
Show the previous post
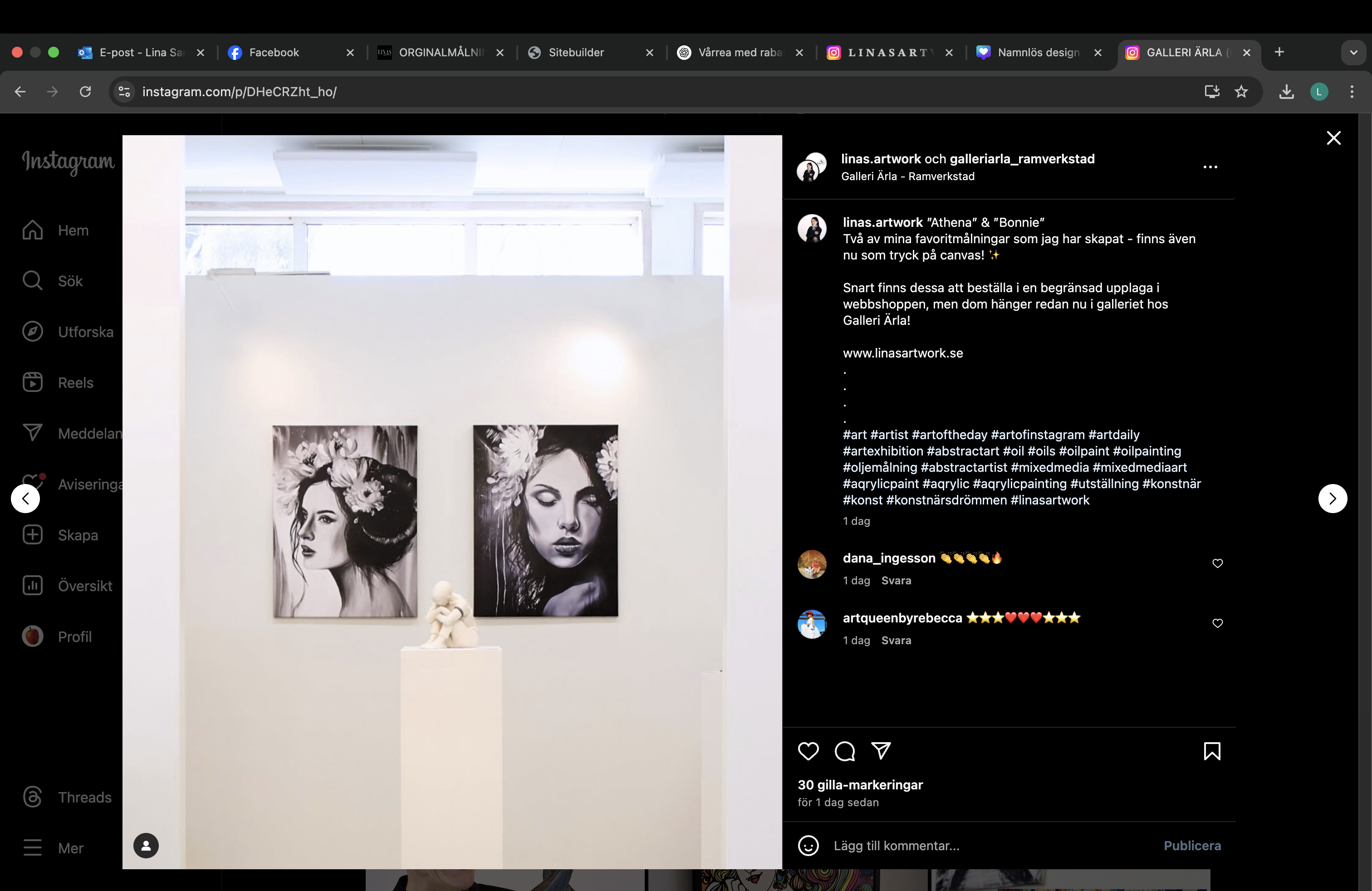click(25, 499)
